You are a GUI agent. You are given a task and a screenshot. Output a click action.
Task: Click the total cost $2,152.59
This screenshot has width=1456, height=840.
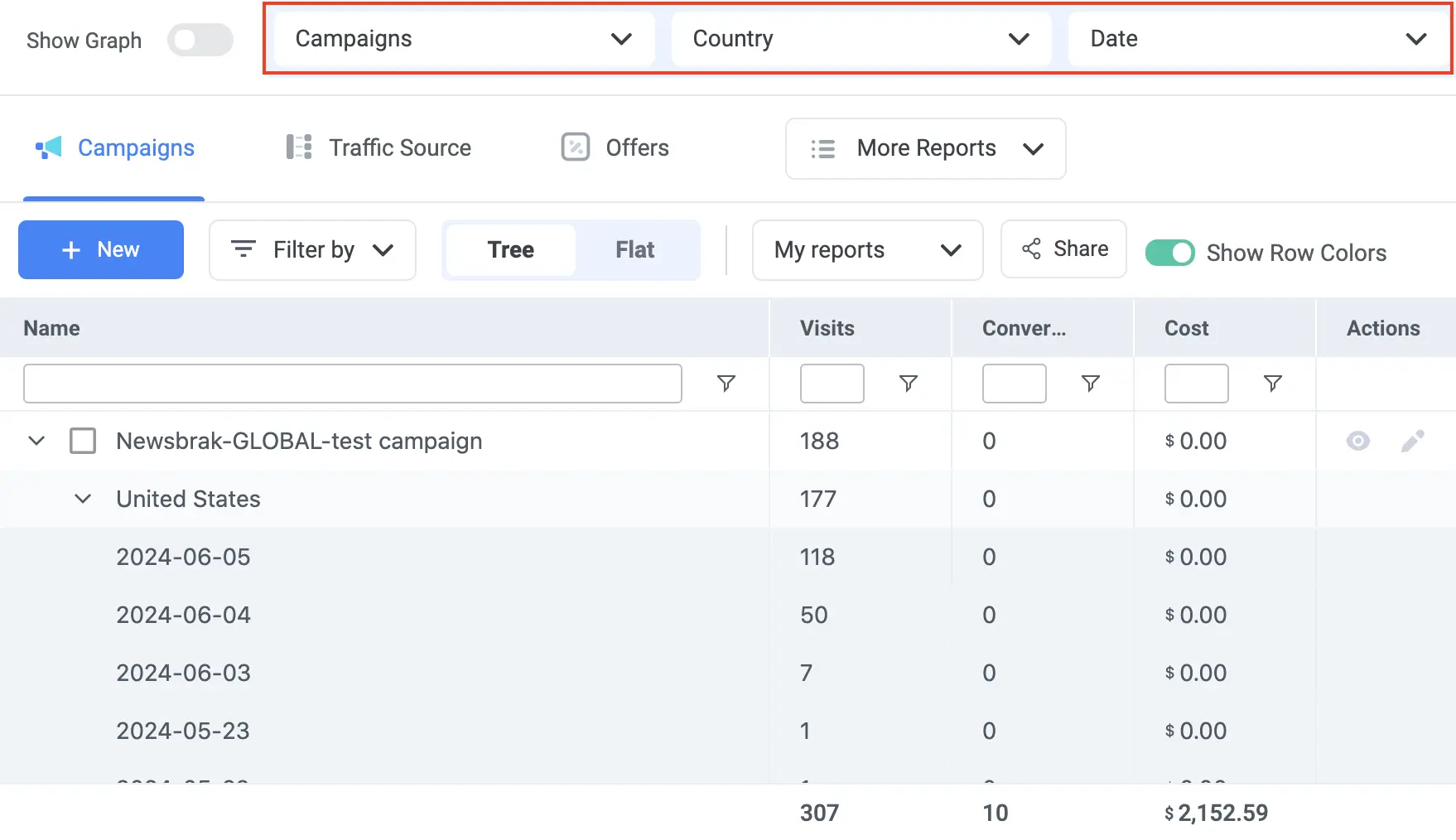click(1216, 813)
